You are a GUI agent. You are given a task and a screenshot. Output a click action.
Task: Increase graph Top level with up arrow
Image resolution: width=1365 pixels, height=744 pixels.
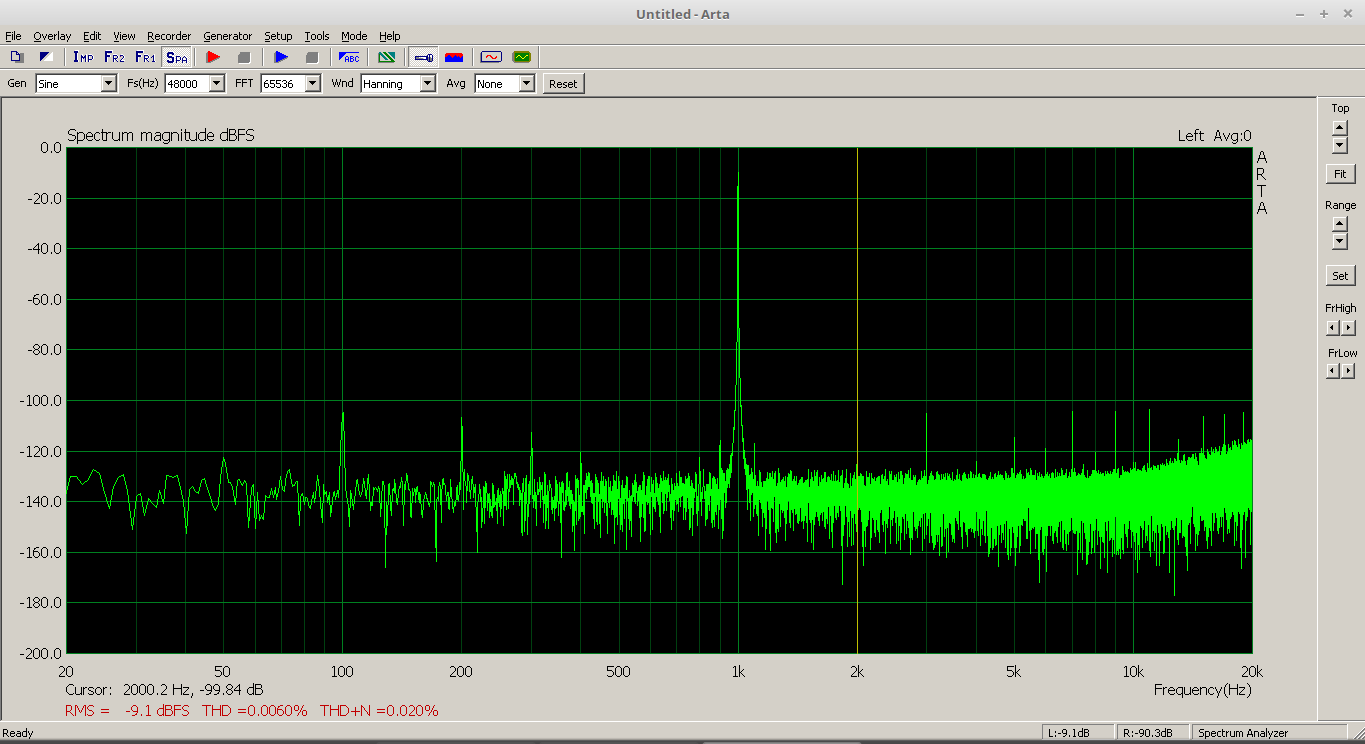[x=1340, y=127]
